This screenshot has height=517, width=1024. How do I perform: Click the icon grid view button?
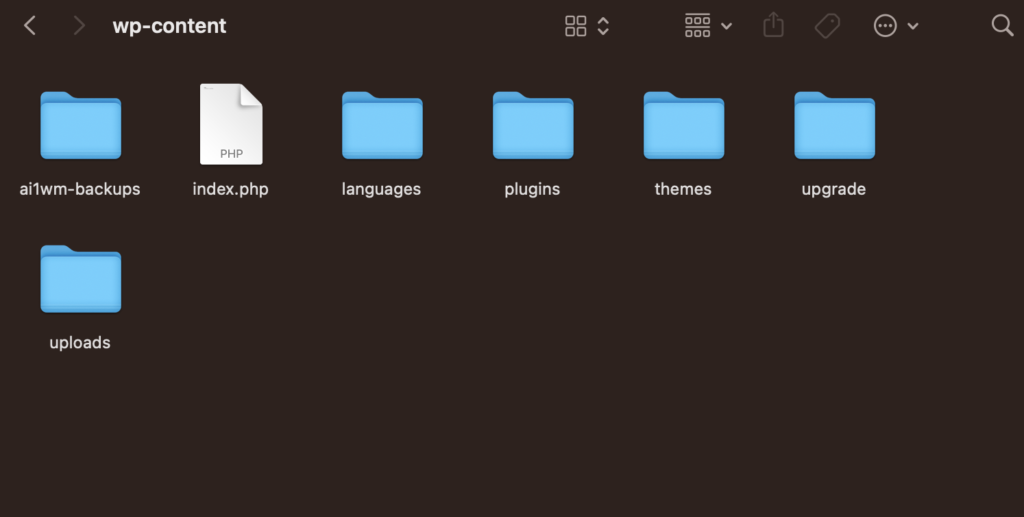[576, 26]
